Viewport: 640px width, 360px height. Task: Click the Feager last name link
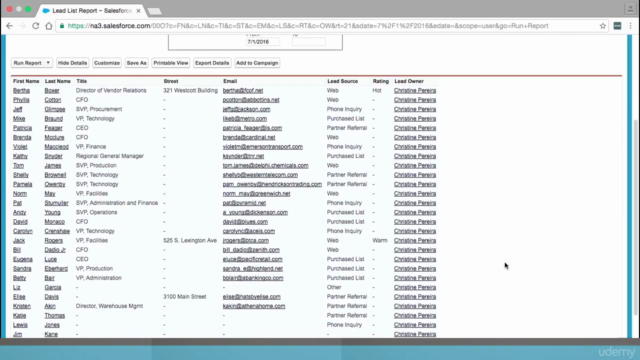53,128
